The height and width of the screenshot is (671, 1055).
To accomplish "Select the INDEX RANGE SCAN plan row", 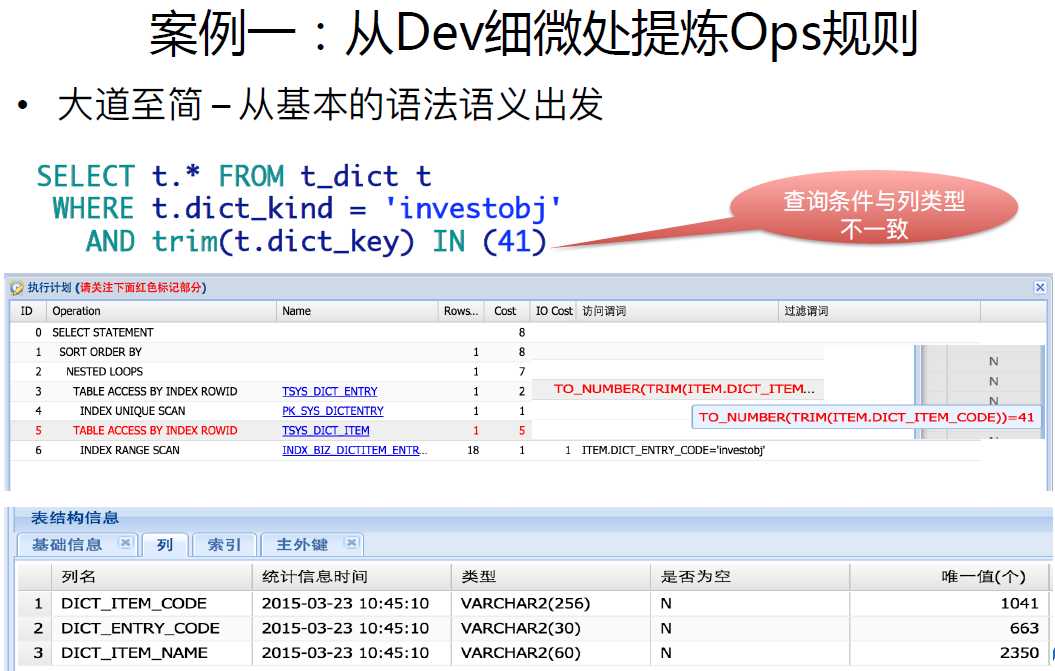I will [496, 450].
